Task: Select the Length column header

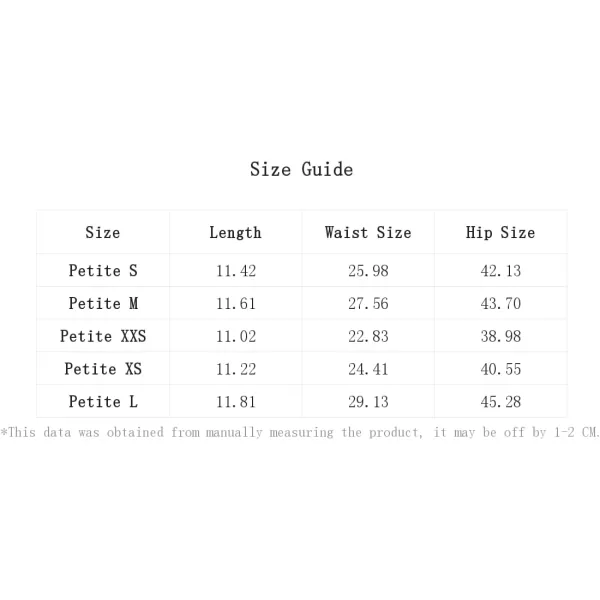Action: 235,233
